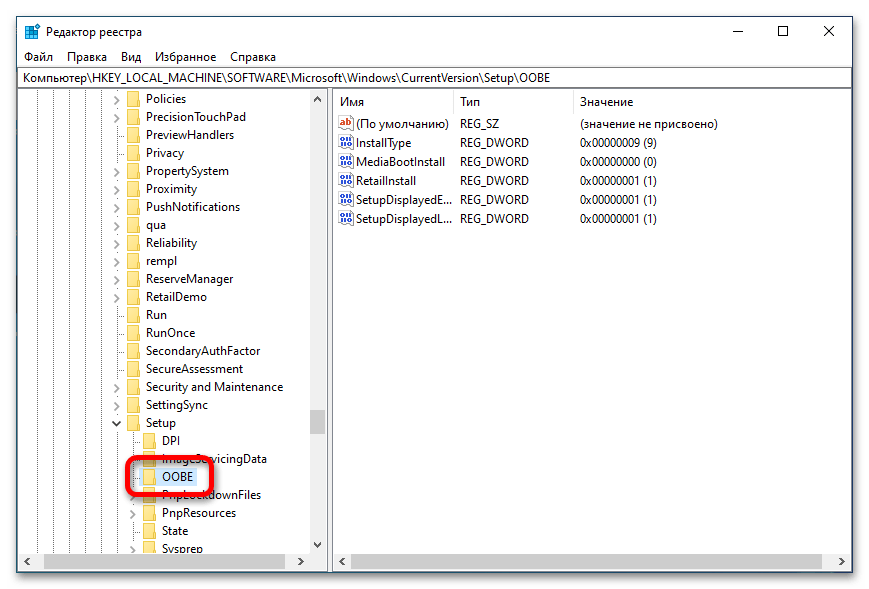Image resolution: width=869 pixels, height=589 pixels.
Task: Expand the PushNotifications key
Action: (116, 209)
